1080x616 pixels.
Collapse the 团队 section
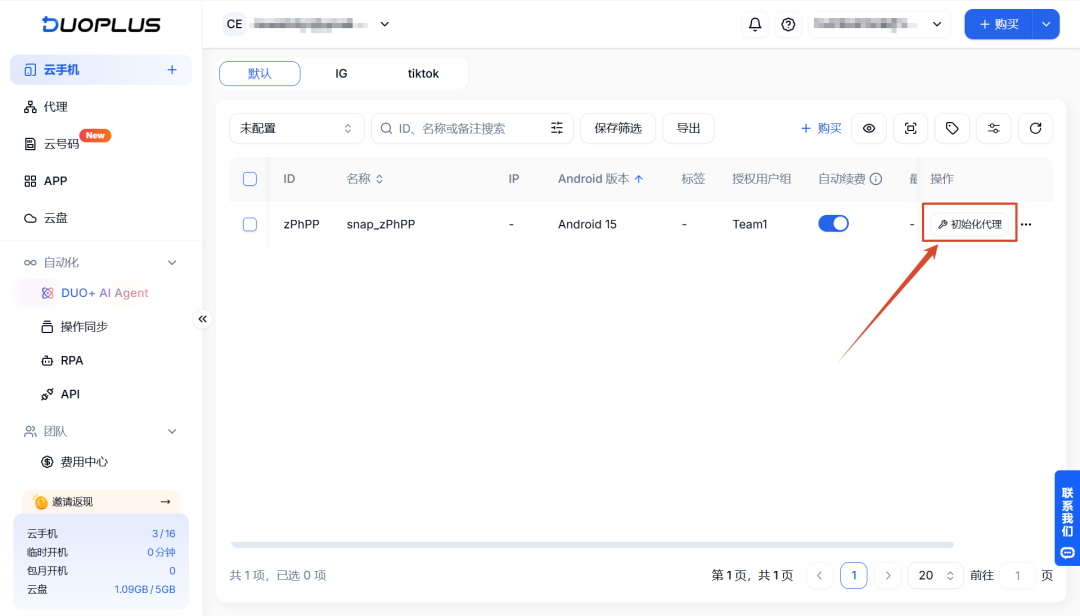pos(172,431)
